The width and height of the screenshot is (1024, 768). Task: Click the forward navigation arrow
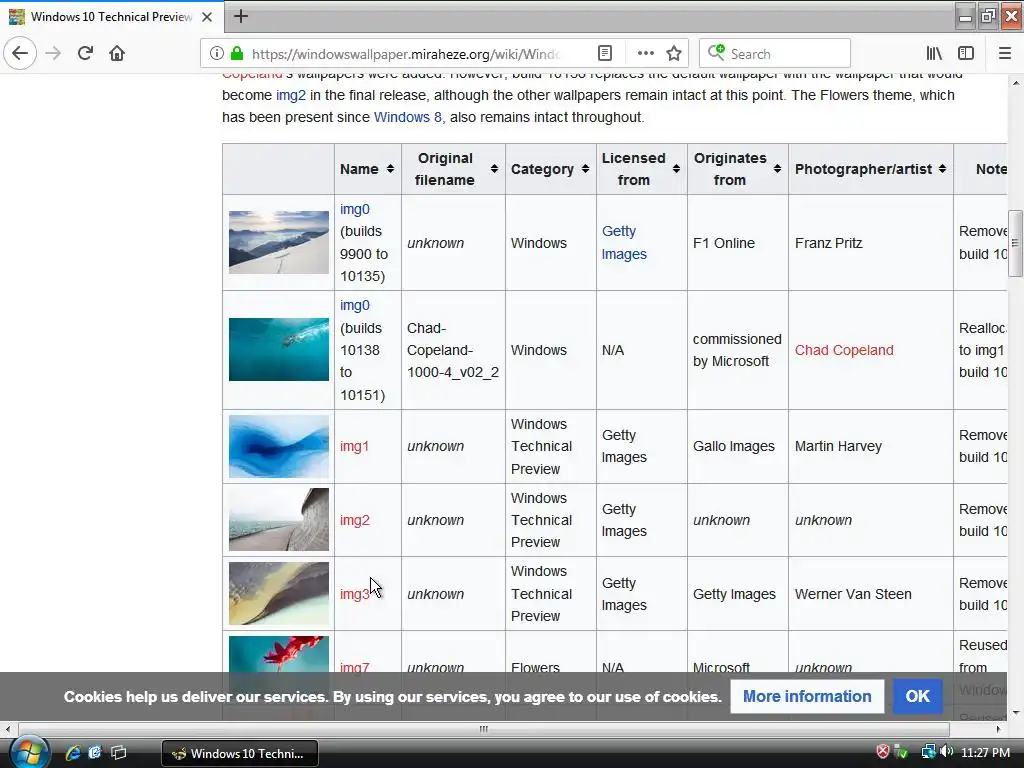[53, 53]
